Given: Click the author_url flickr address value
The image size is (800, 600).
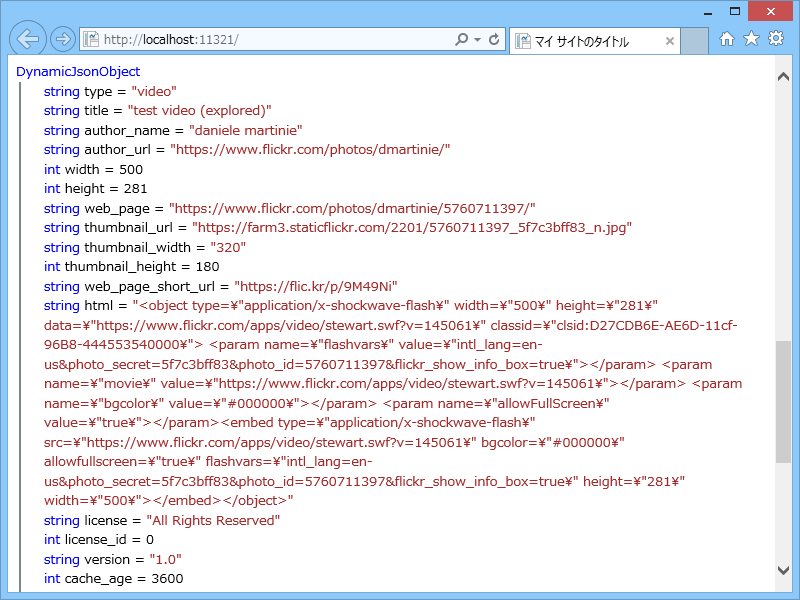Looking at the screenshot, I should [x=310, y=150].
